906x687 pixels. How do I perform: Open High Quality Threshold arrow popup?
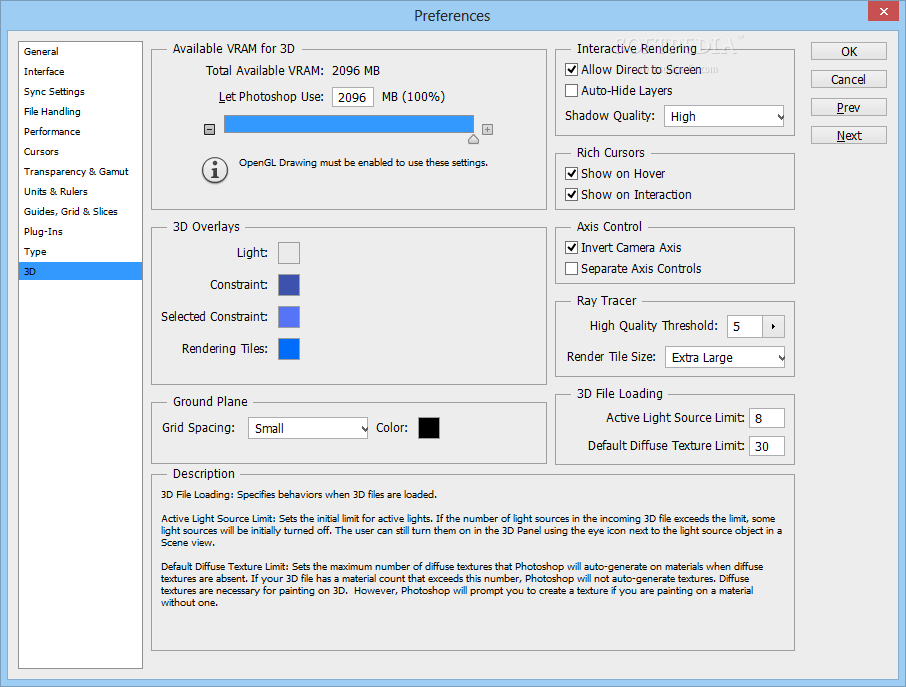(x=773, y=326)
